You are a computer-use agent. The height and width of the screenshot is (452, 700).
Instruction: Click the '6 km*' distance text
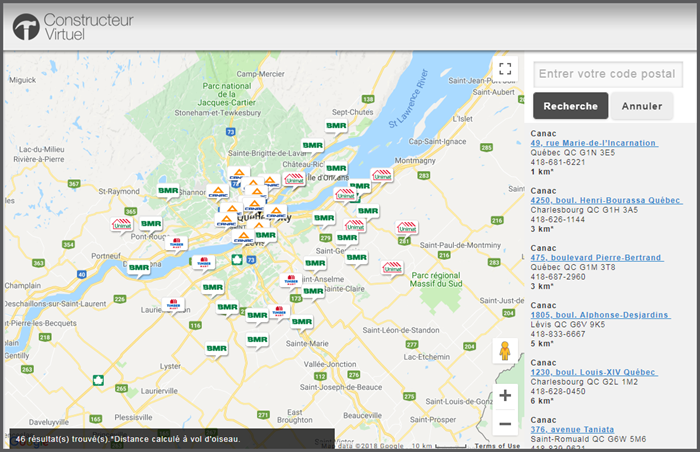point(542,401)
